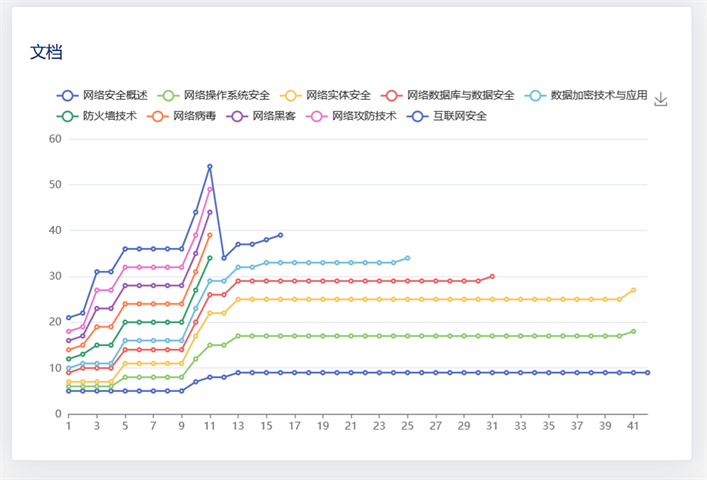The height and width of the screenshot is (480, 707).
Task: Select the red line's end point at 31
Action: [492, 276]
